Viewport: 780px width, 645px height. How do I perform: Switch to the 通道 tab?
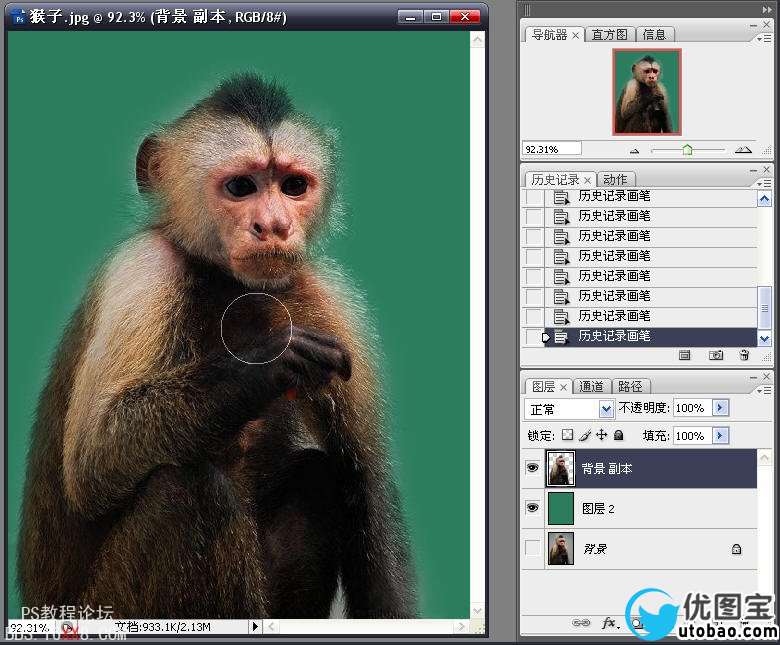[x=591, y=386]
